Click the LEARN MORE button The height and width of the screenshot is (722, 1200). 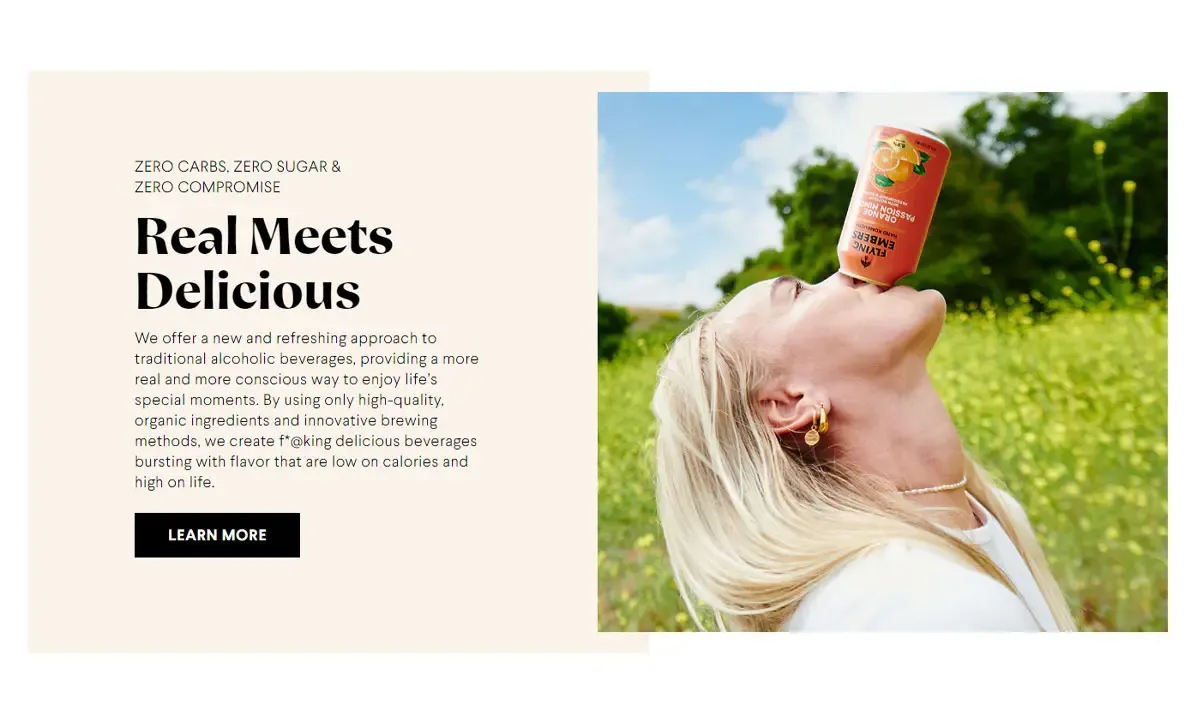click(x=217, y=535)
